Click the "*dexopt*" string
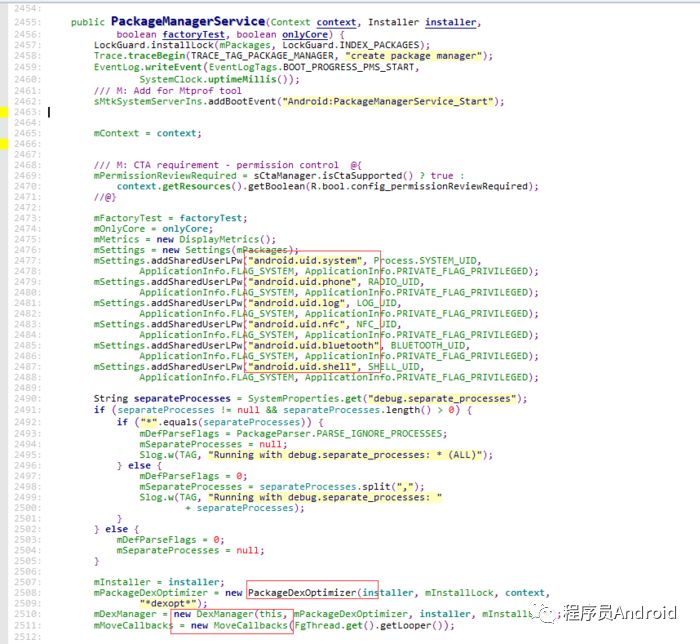 168,603
